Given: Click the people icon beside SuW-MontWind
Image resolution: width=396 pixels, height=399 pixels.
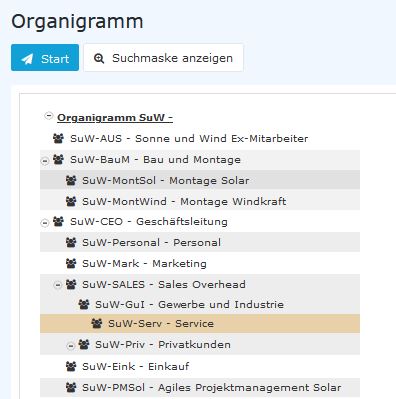Looking at the screenshot, I should [x=71, y=201].
